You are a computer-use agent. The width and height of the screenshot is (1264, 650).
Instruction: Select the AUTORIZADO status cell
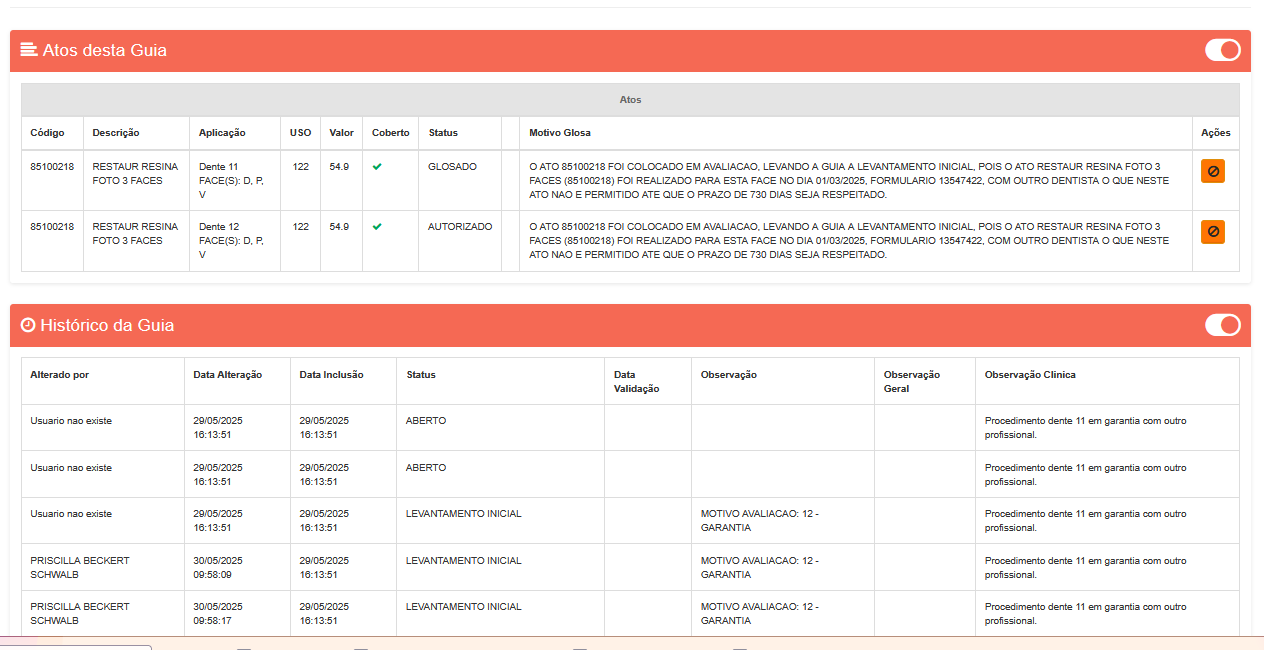(x=460, y=227)
